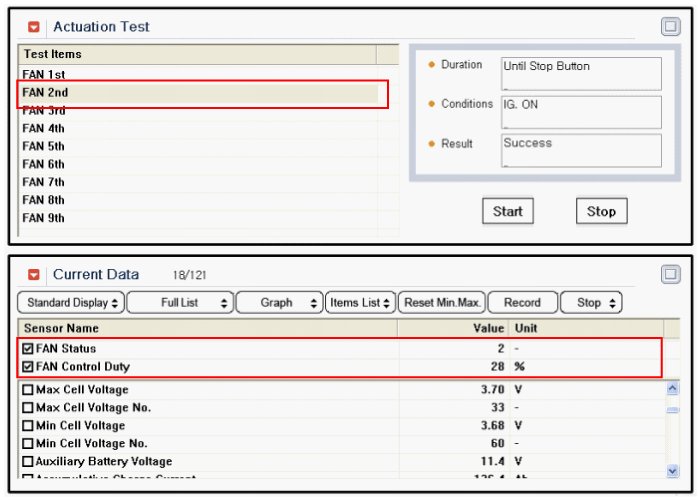700x500 pixels.
Task: Click the Duration field text box
Action: pos(581,73)
